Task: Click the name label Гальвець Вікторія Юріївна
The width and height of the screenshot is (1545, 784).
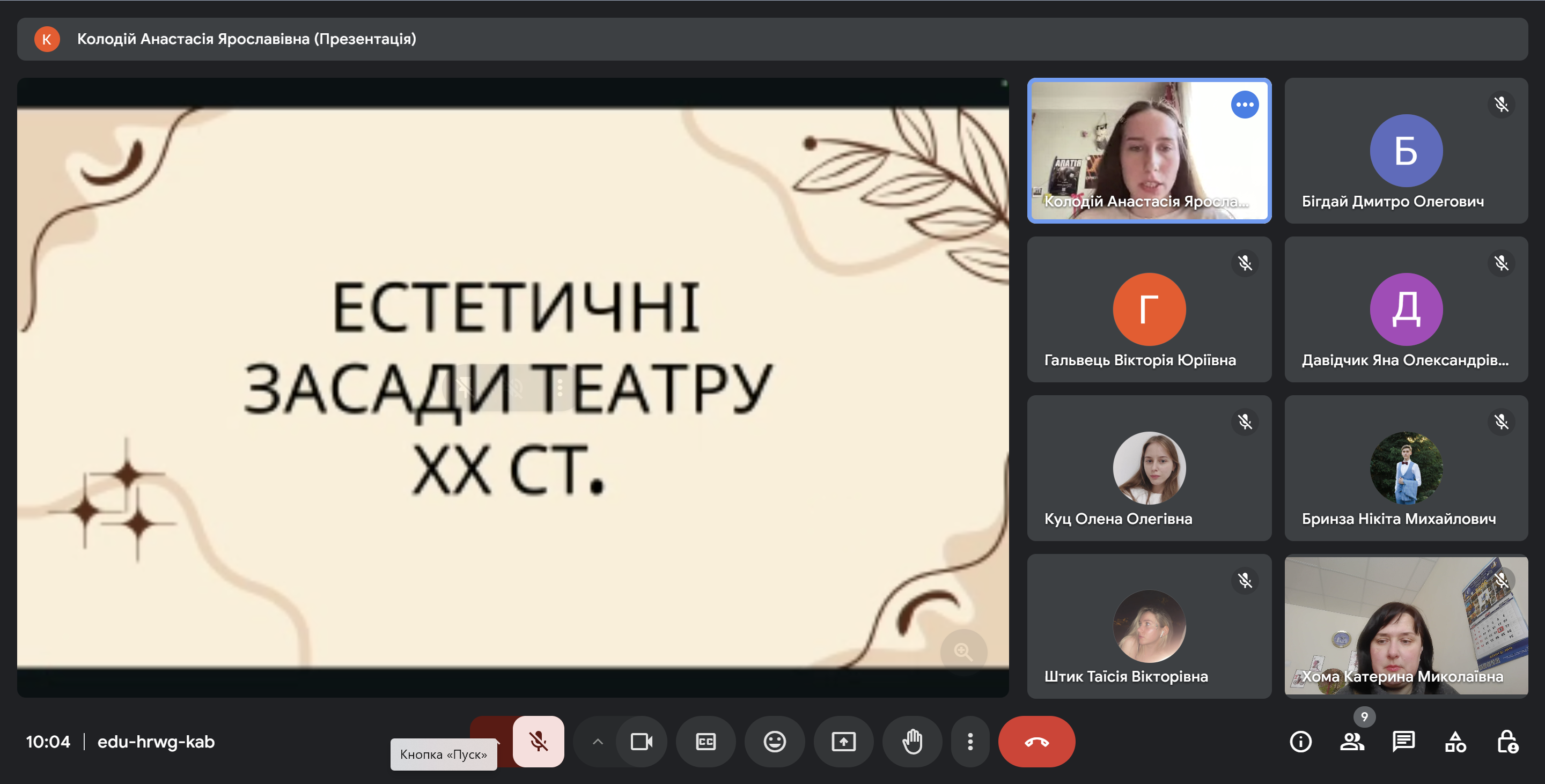Action: coord(1139,360)
